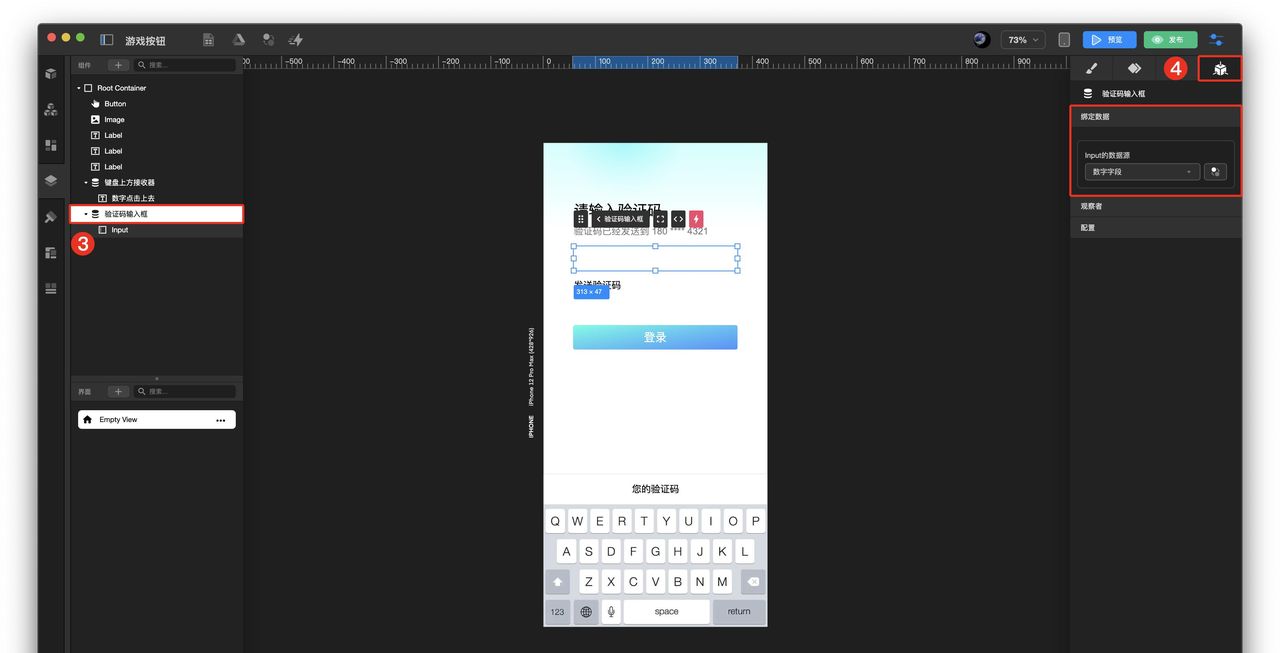This screenshot has height=653, width=1280.
Task: Expand the 配置 section
Action: (1156, 228)
